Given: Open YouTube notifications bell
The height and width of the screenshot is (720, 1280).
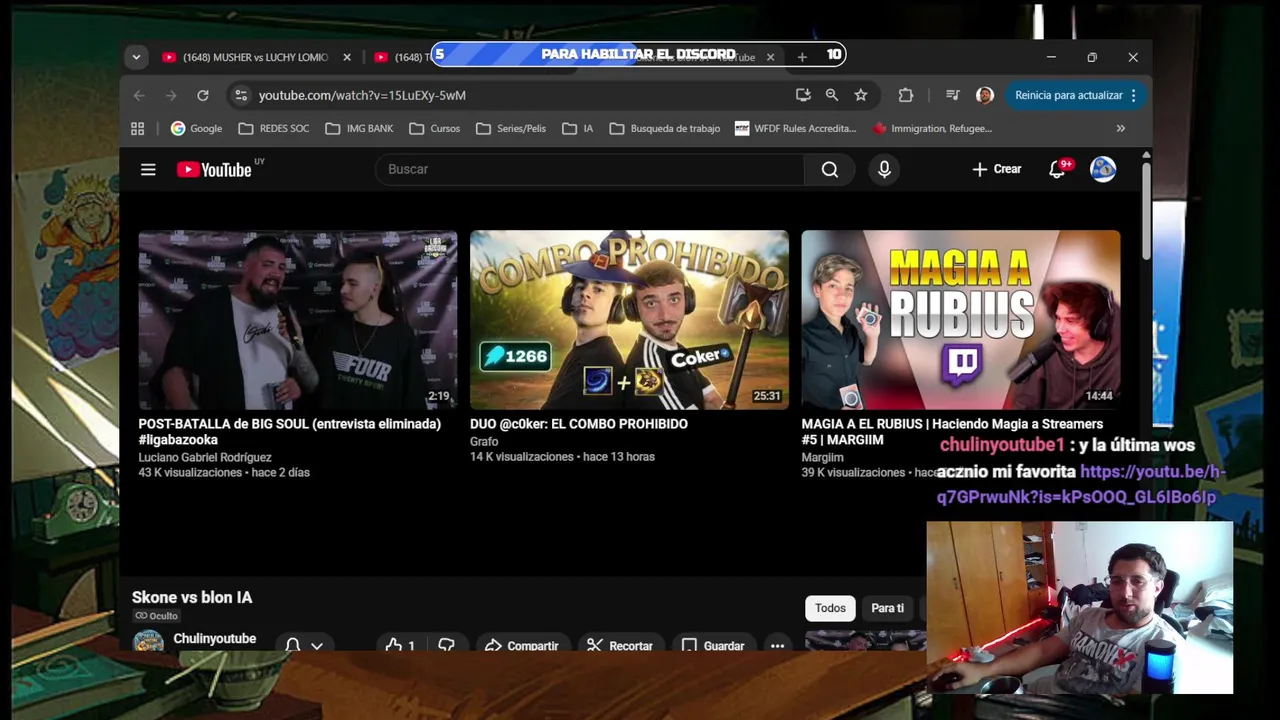Looking at the screenshot, I should pyautogui.click(x=1057, y=169).
